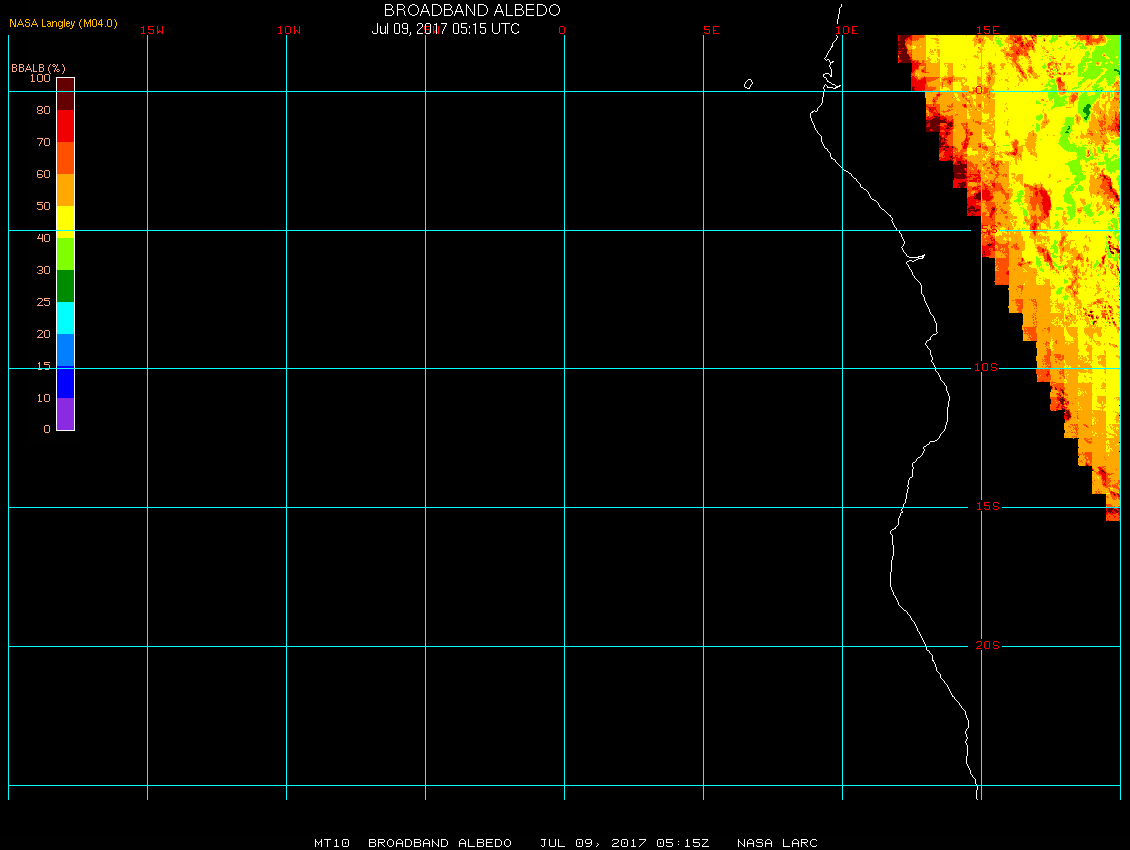Screen dimensions: 1130x850
Task: Click the large BROADBAND ALBEDO title text
Action: tap(472, 10)
